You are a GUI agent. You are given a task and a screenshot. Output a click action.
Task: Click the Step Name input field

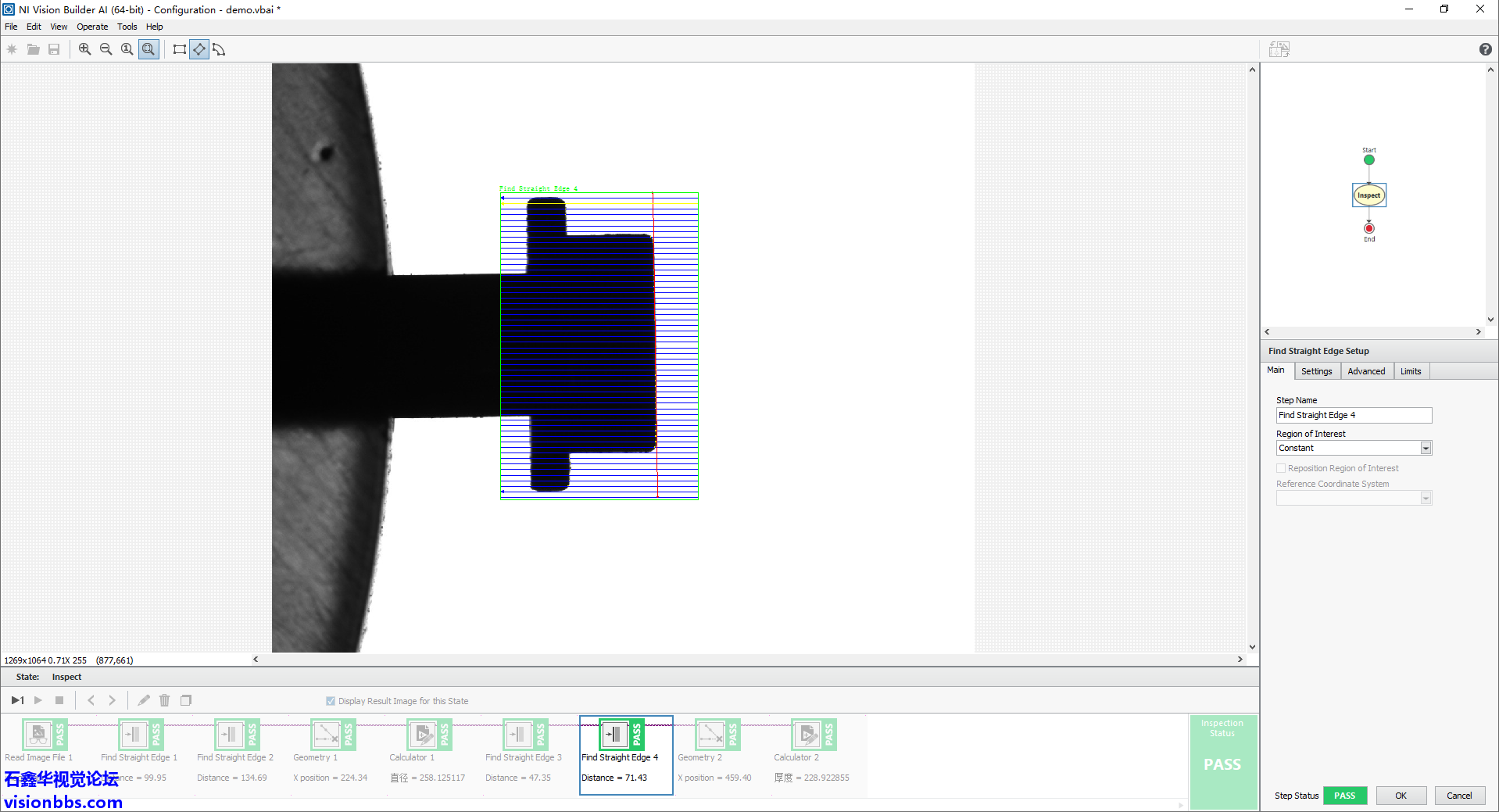(1353, 415)
